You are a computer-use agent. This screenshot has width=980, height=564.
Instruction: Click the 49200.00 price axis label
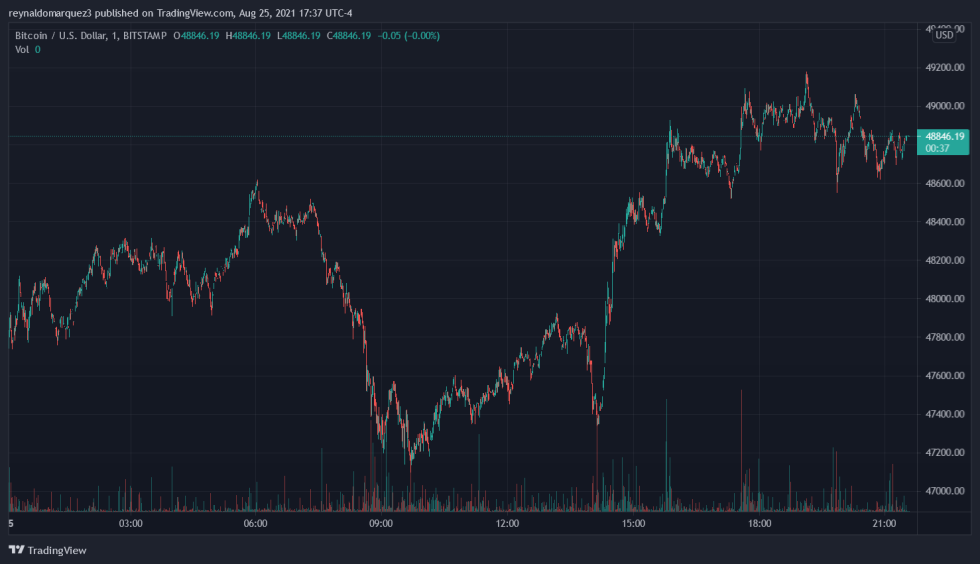[x=944, y=68]
